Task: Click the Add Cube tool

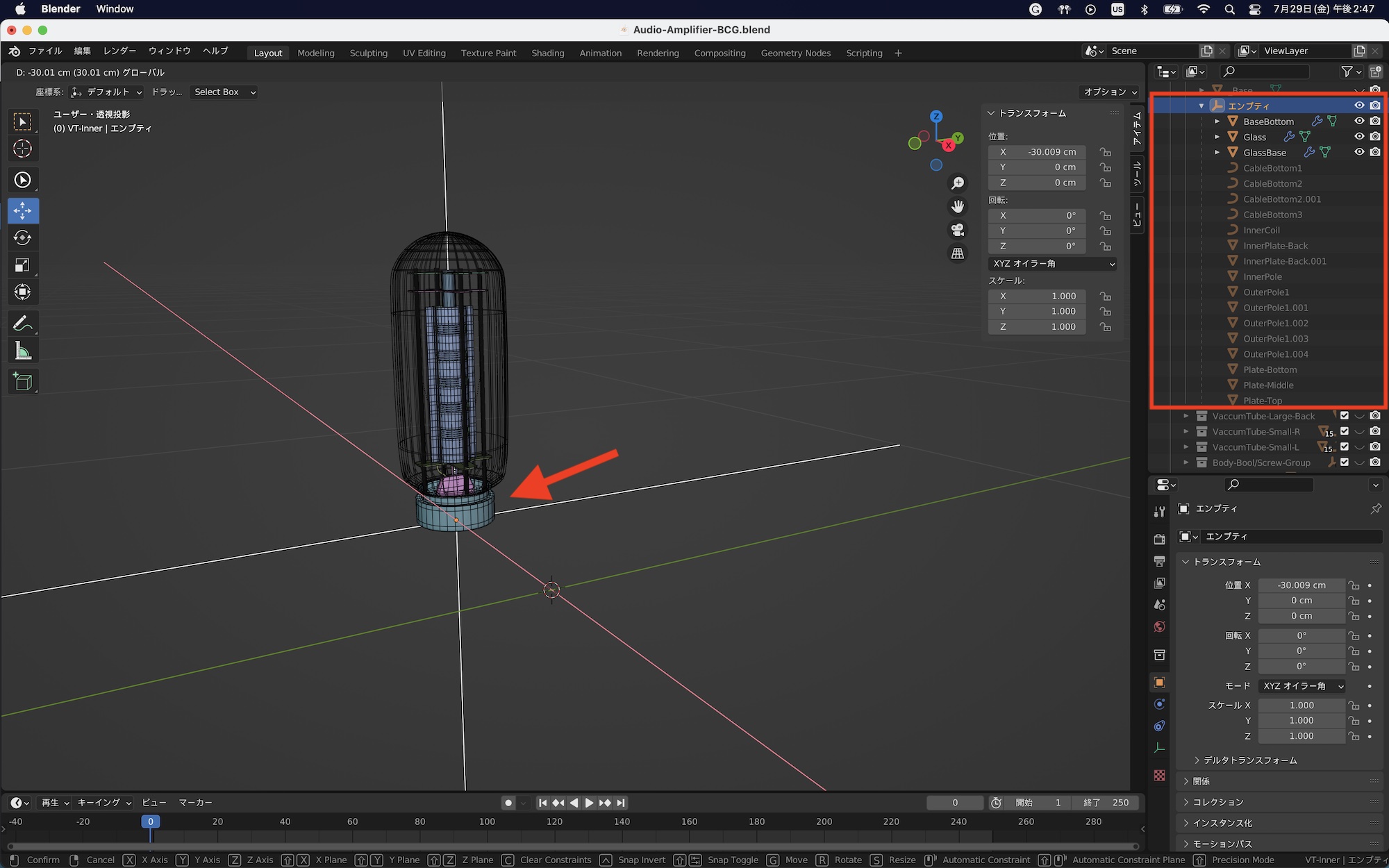Action: (22, 381)
